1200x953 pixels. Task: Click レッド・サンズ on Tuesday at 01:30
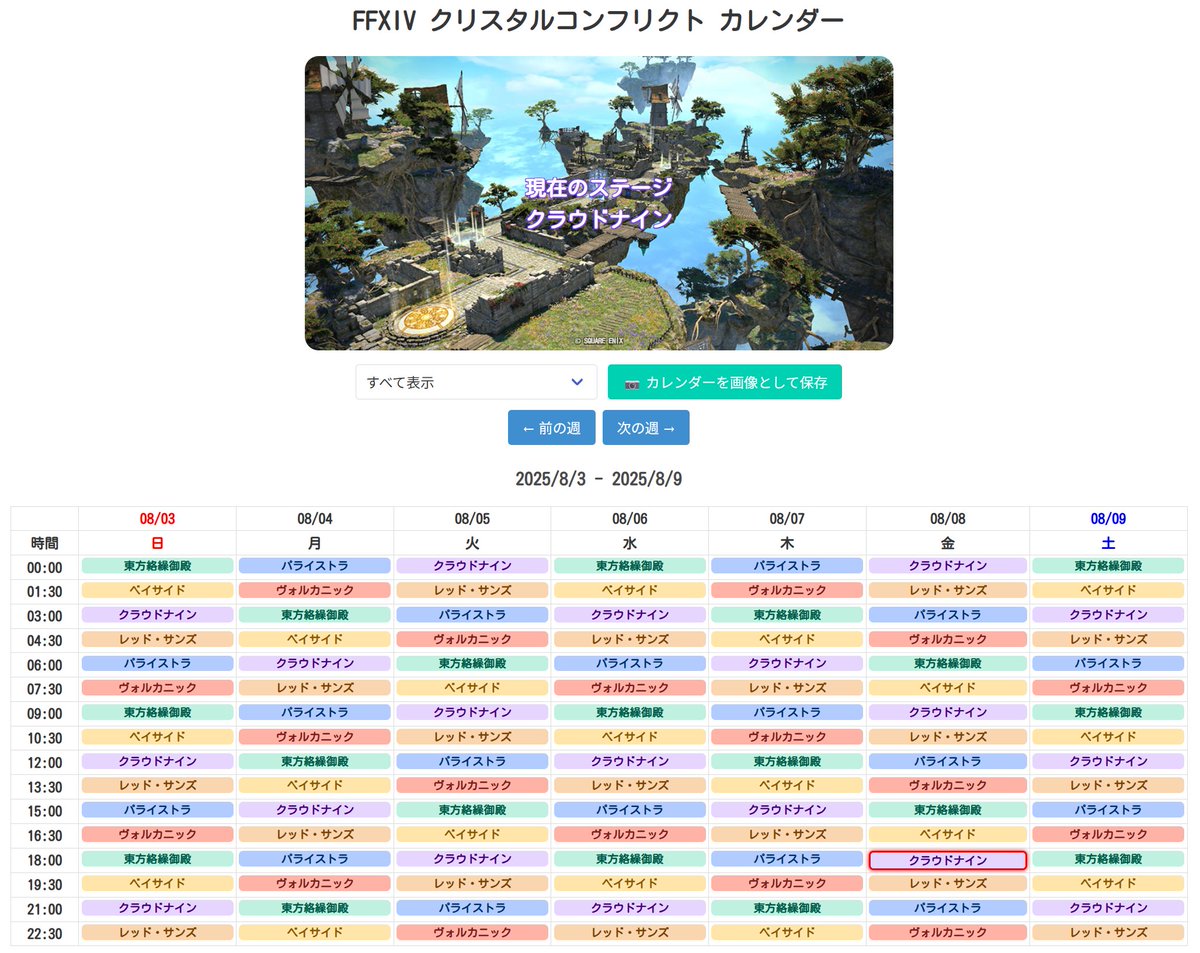472,590
